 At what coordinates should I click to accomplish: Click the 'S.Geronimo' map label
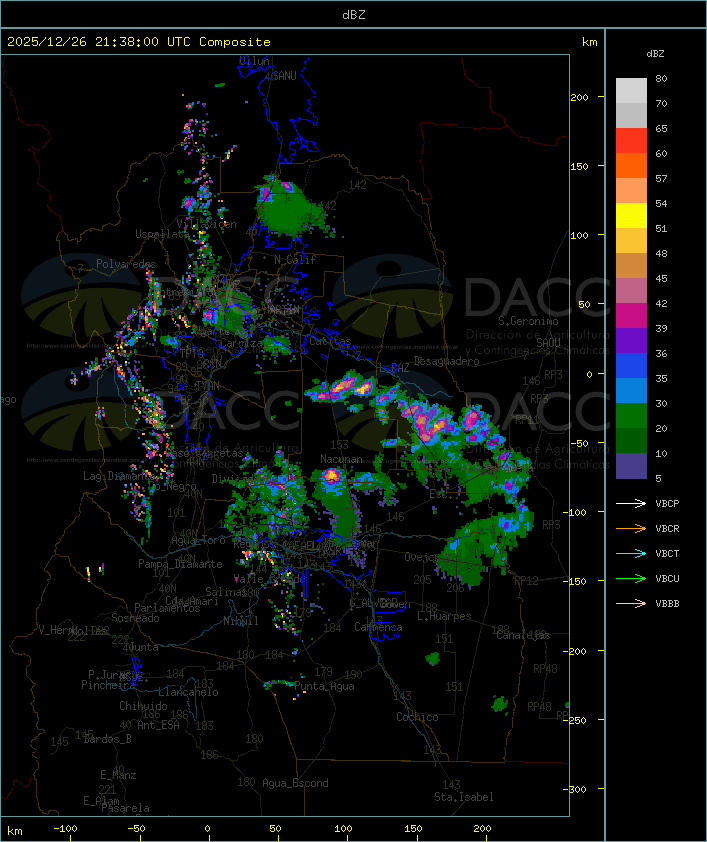[x=528, y=321]
